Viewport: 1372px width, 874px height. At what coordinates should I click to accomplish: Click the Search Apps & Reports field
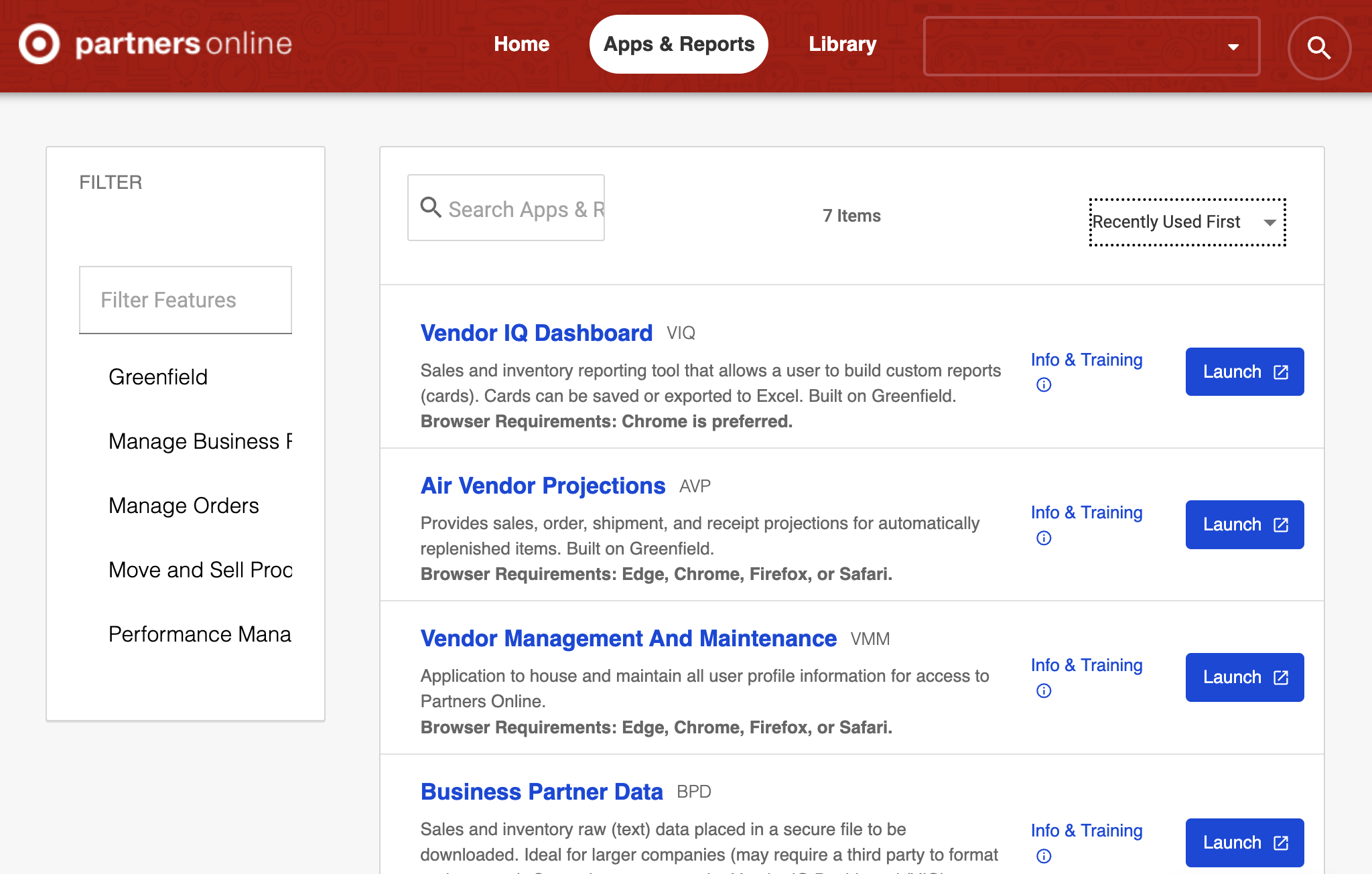coord(523,208)
